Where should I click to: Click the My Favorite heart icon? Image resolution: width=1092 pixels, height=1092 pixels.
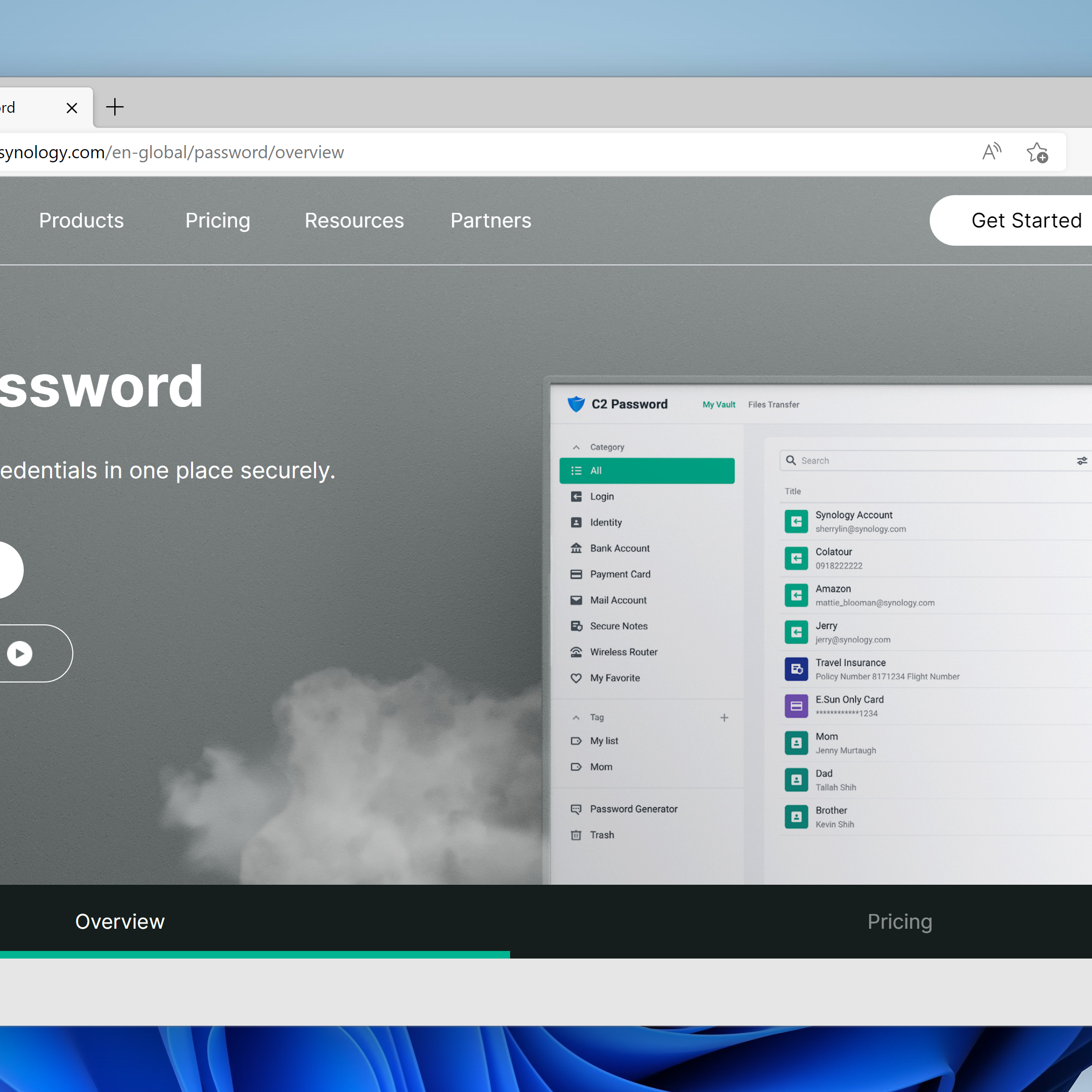click(x=576, y=677)
